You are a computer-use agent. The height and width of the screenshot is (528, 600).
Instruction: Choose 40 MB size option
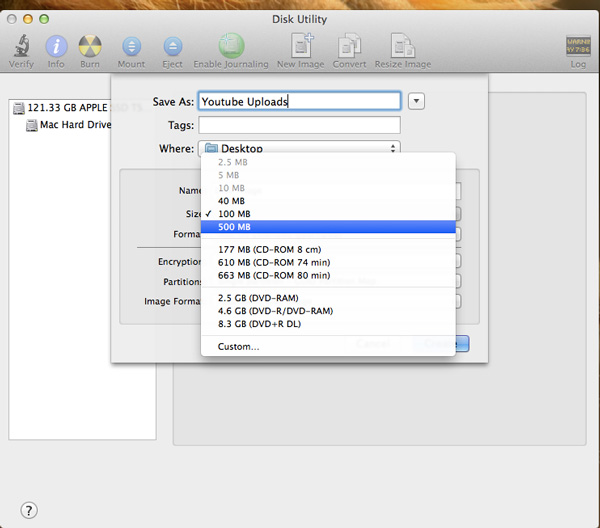pos(328,201)
